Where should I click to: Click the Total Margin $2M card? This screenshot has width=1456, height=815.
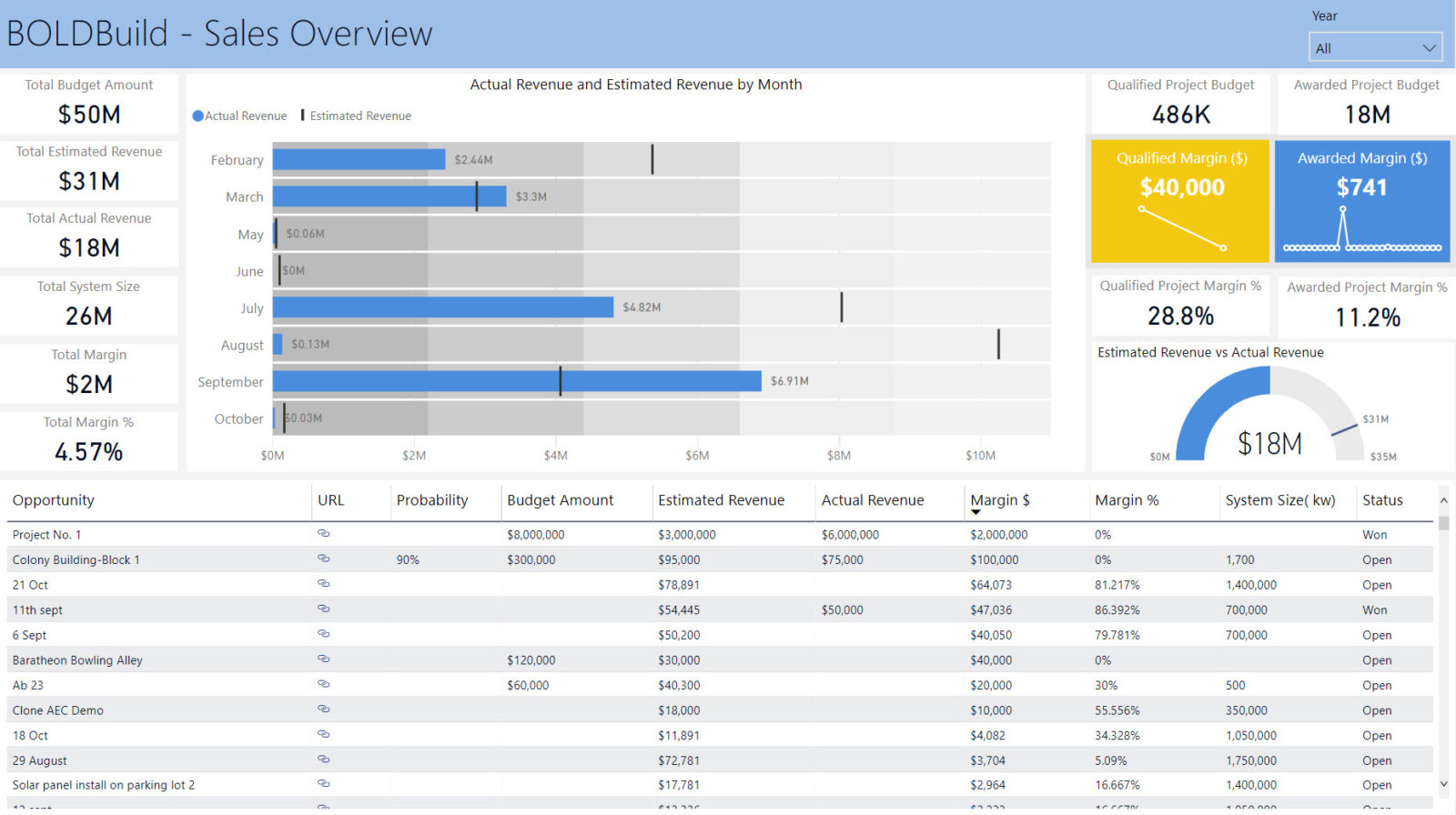89,373
